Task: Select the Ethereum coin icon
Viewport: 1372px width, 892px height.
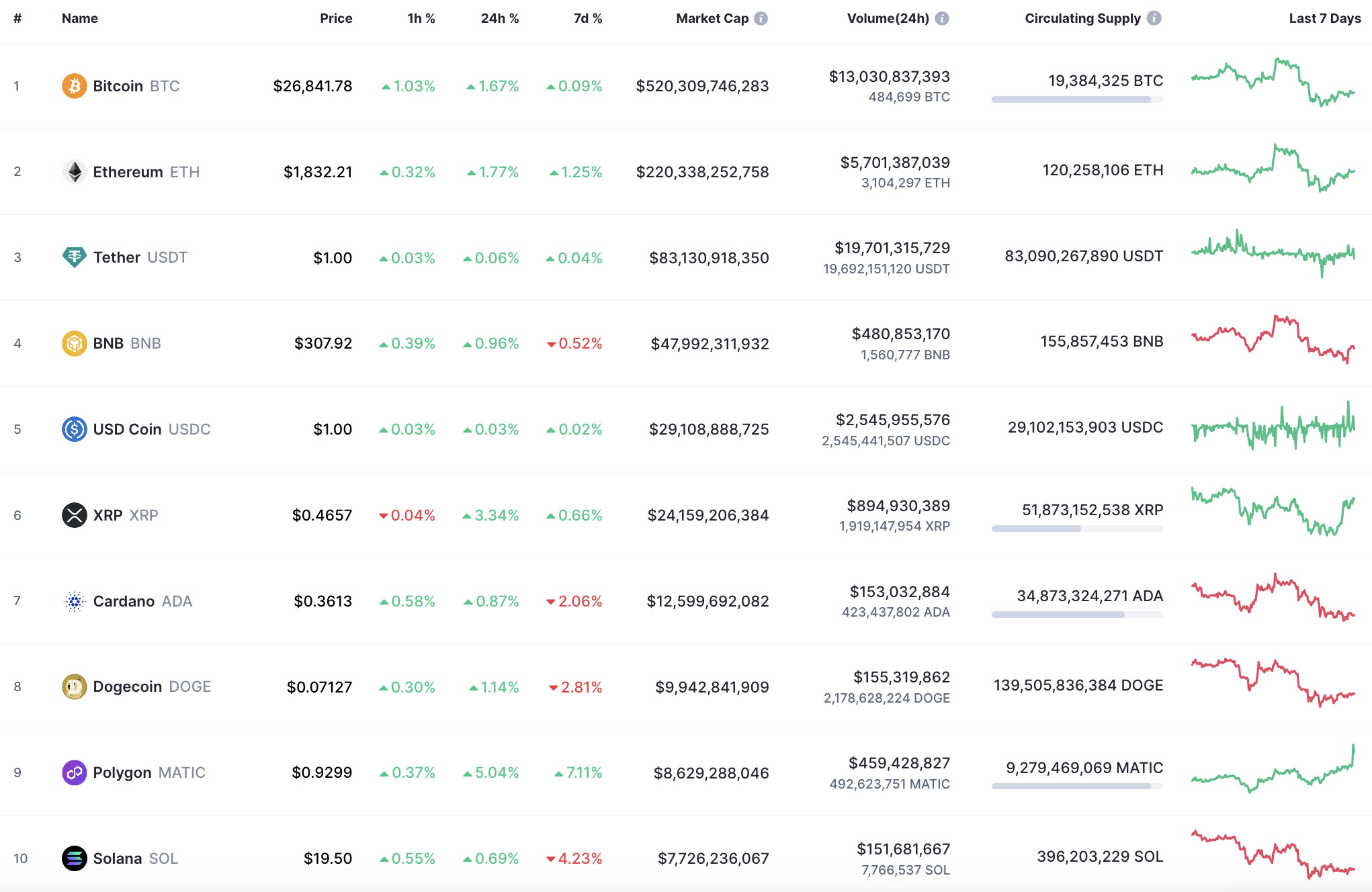Action: tap(75, 171)
